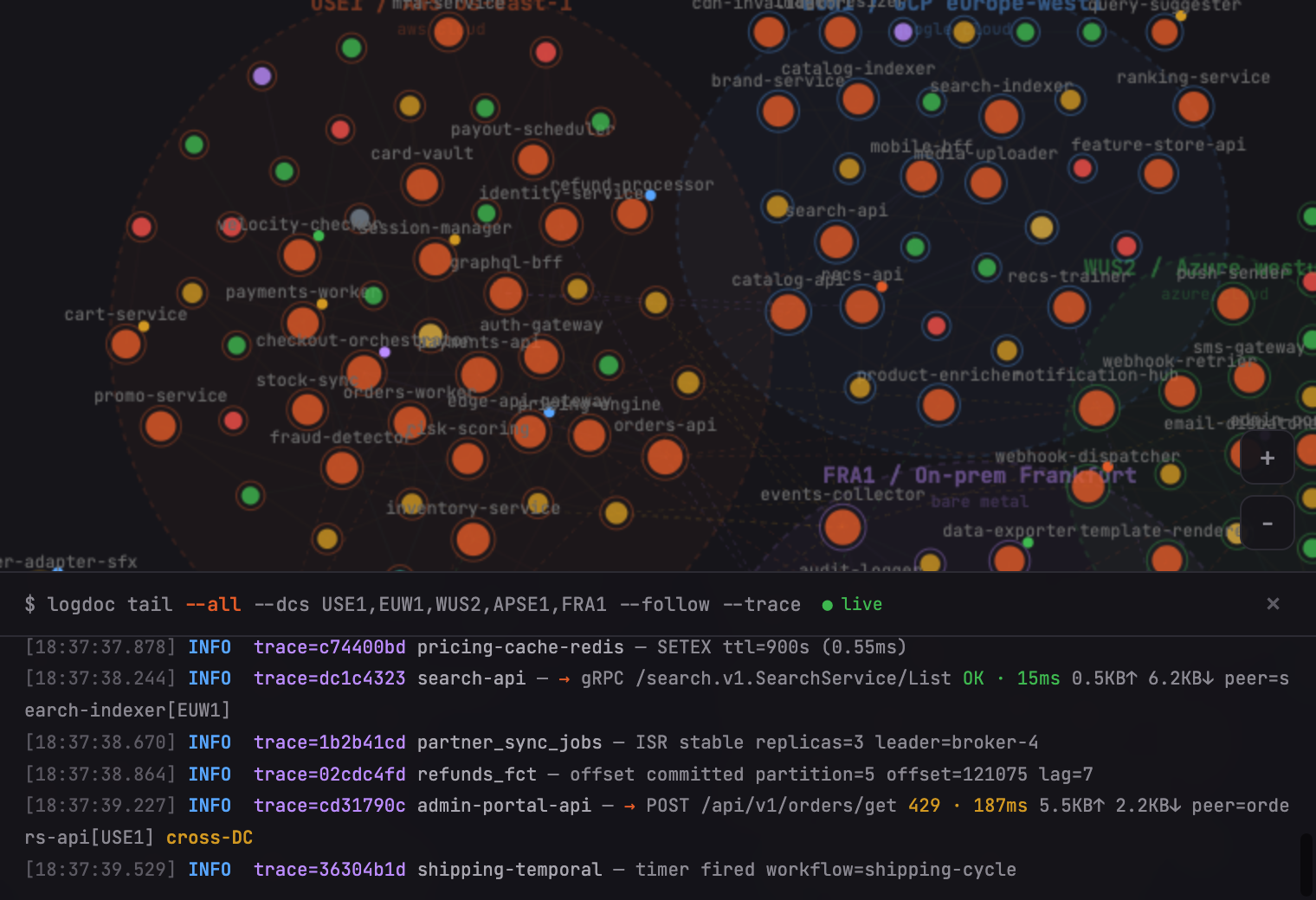Click trace=1b2b41cd in the partner_sync_jobs log line
1316x900 pixels.
click(x=330, y=742)
